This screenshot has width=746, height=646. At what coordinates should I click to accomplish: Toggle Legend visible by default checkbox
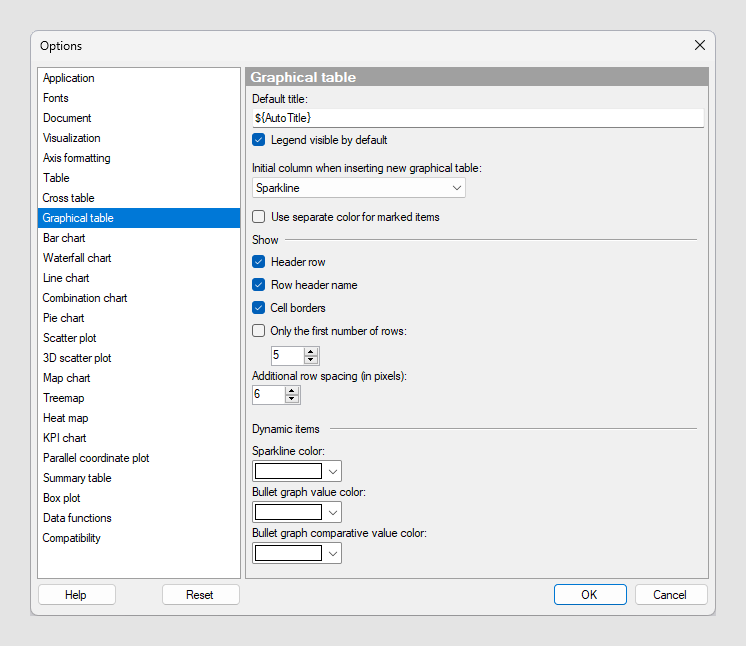click(x=258, y=140)
